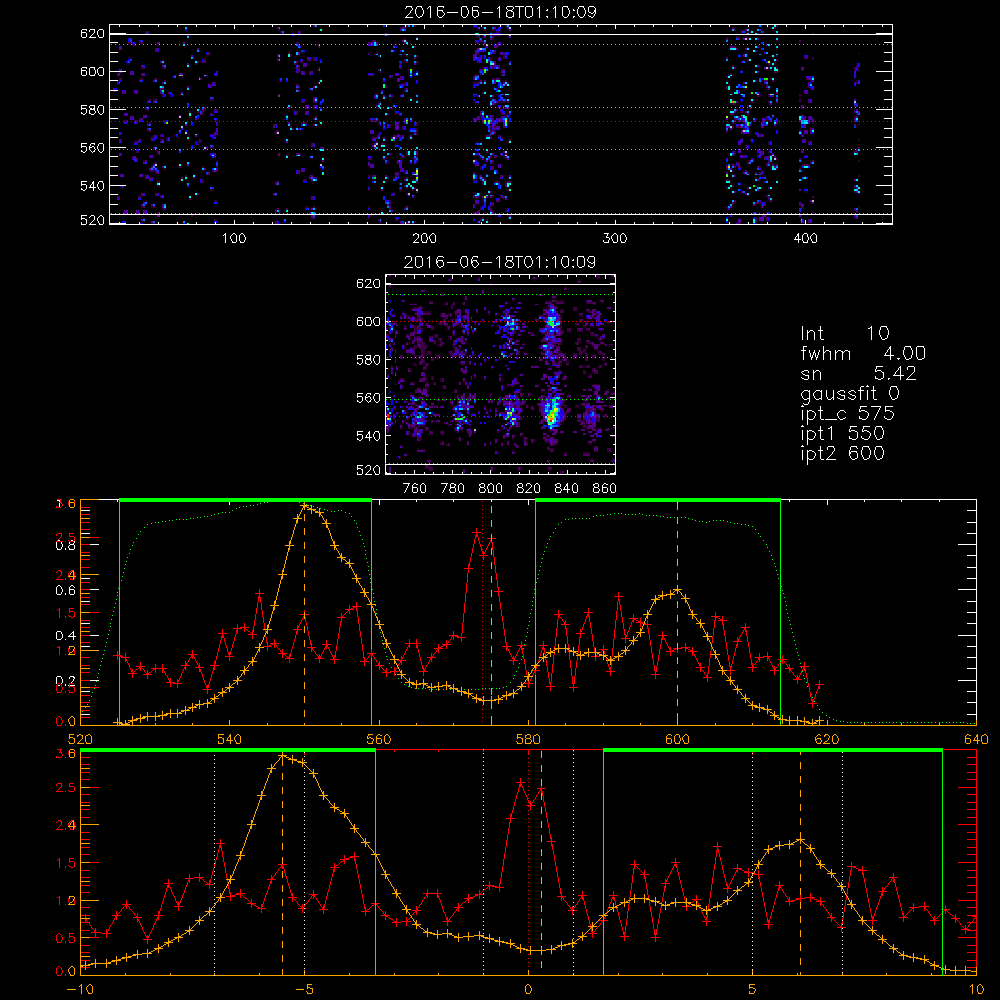1000x1000 pixels.
Task: Click y-axis label 620 of the wide image
Action: [92, 33]
